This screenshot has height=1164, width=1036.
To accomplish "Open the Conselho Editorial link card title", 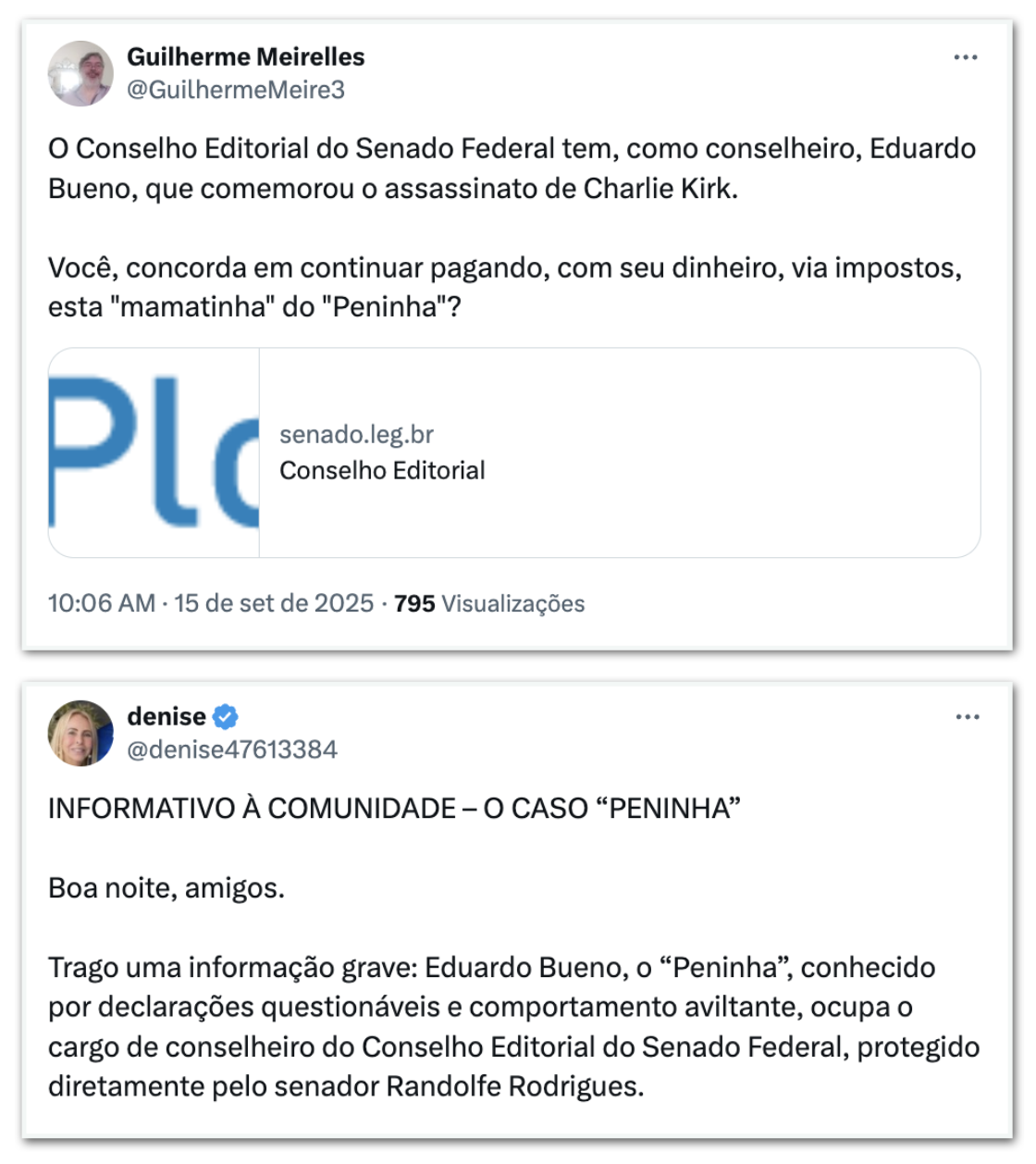I will (382, 470).
